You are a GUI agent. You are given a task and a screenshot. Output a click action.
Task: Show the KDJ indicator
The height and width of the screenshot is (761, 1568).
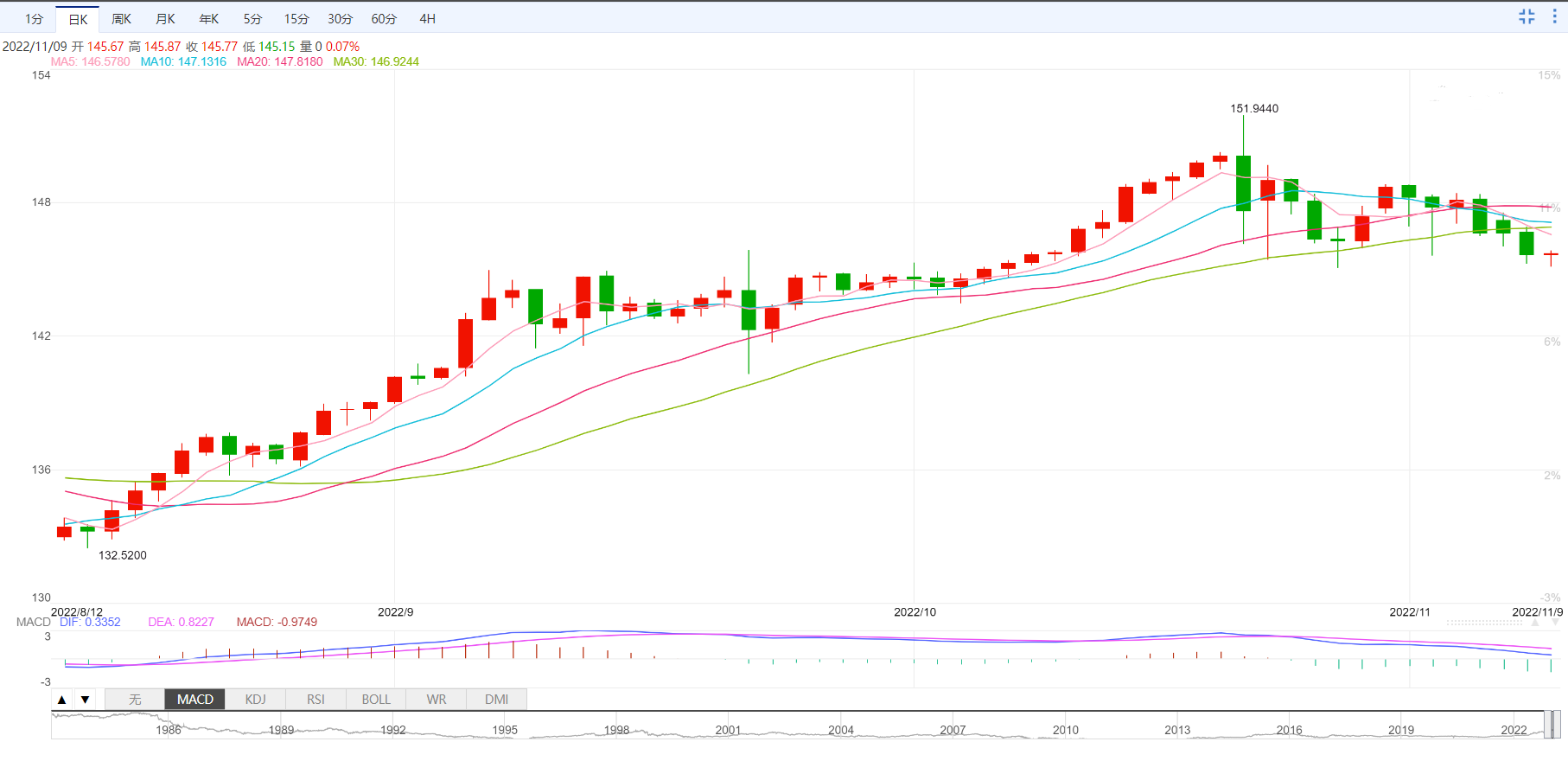click(x=255, y=700)
